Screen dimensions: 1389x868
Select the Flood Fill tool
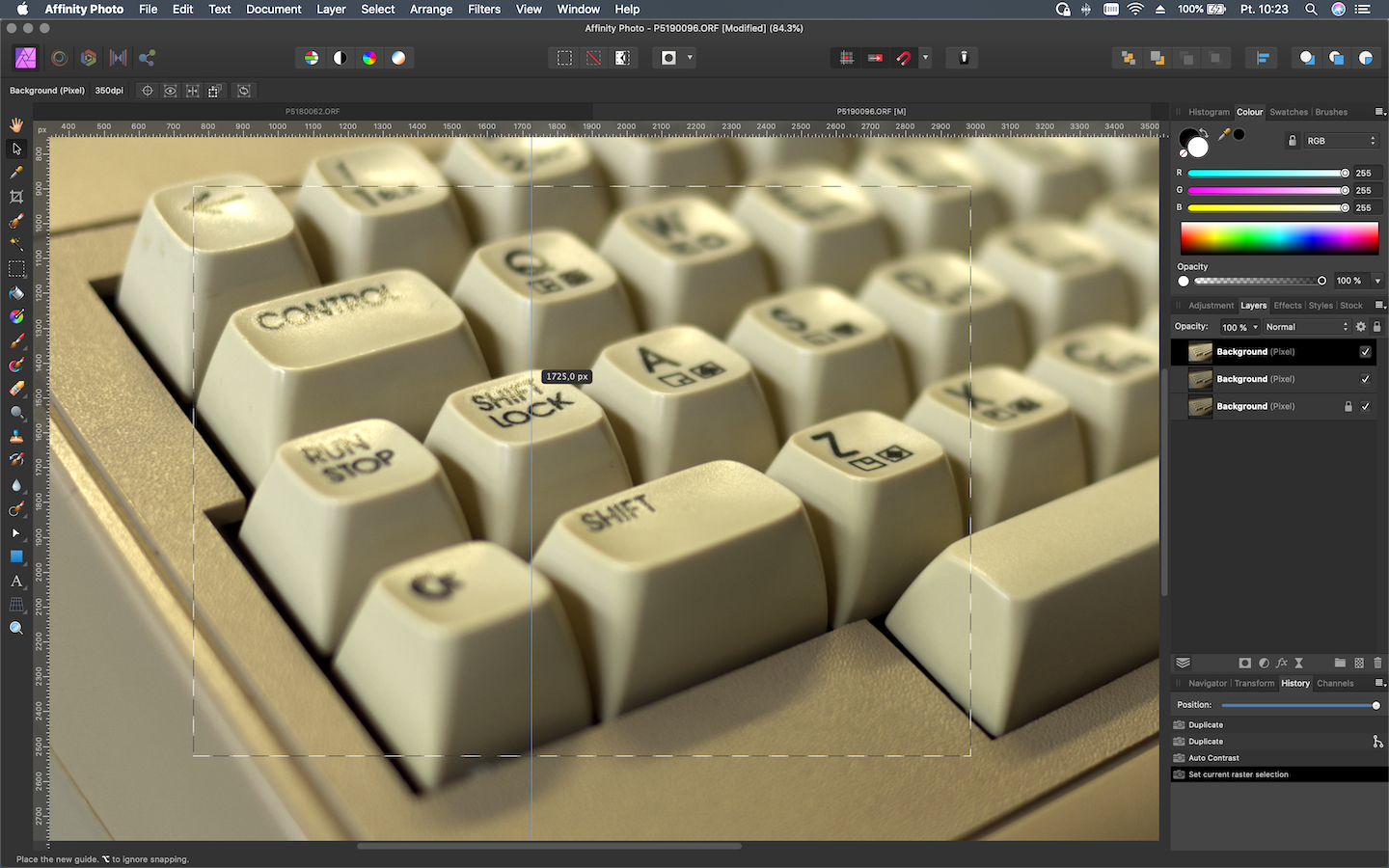tap(16, 293)
